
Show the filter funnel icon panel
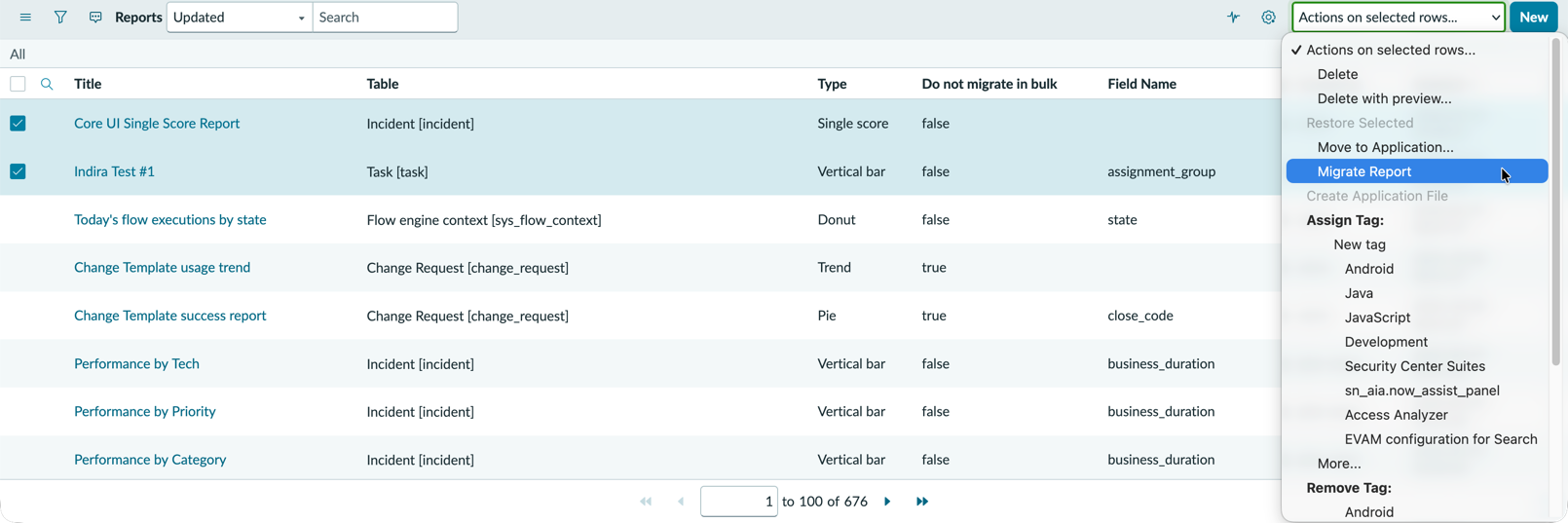point(60,18)
